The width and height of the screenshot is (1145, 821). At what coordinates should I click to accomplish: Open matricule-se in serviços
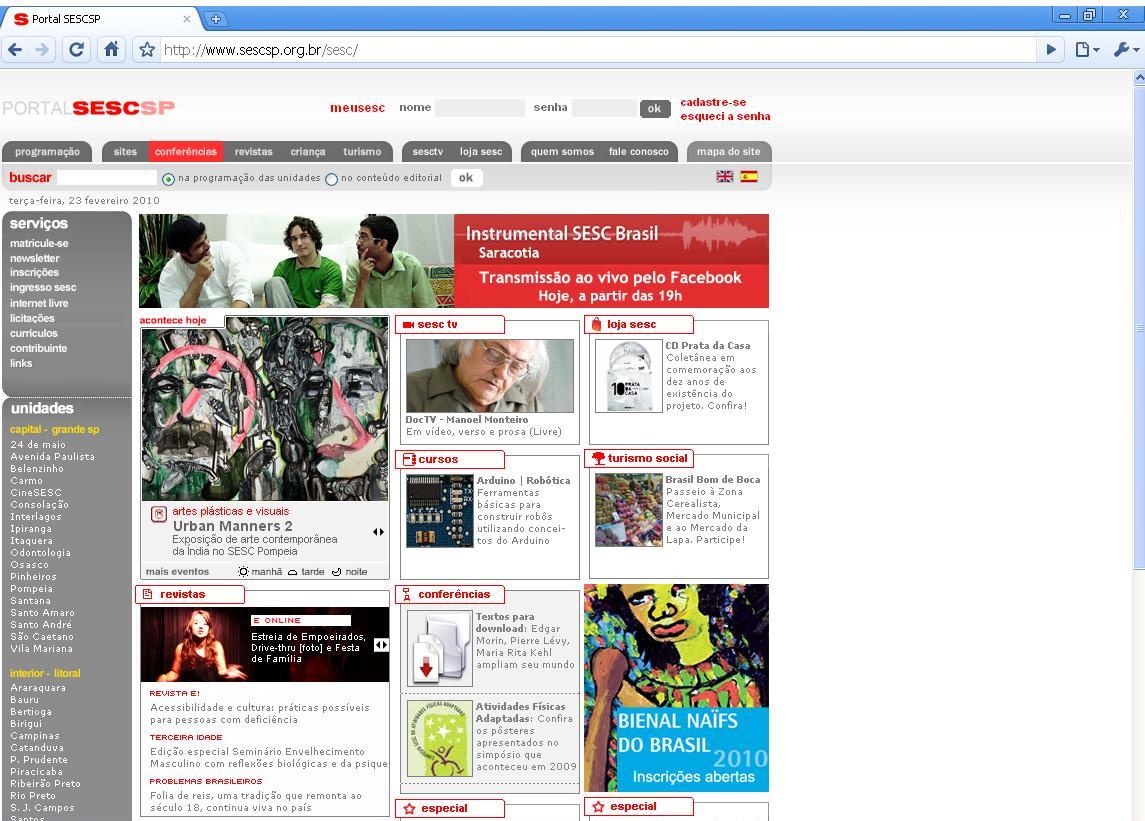[39, 243]
